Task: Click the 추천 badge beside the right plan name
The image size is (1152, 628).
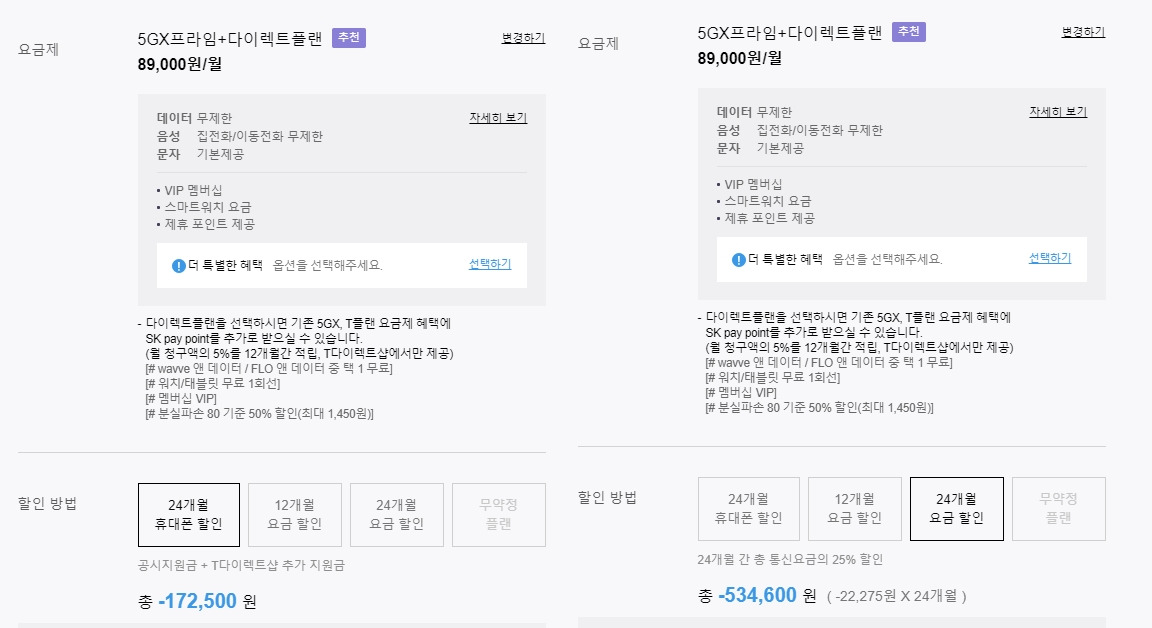Action: click(908, 31)
